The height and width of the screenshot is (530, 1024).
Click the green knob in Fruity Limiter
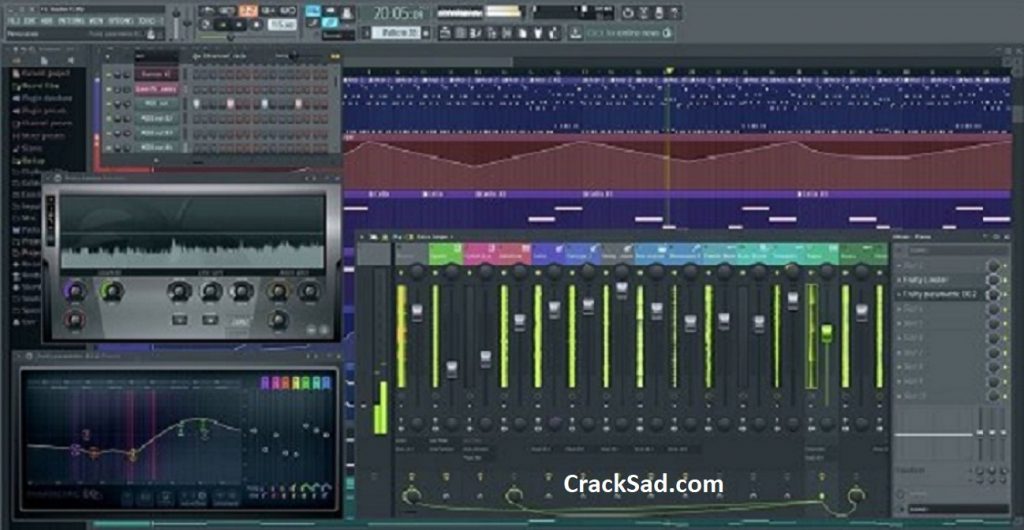point(112,290)
